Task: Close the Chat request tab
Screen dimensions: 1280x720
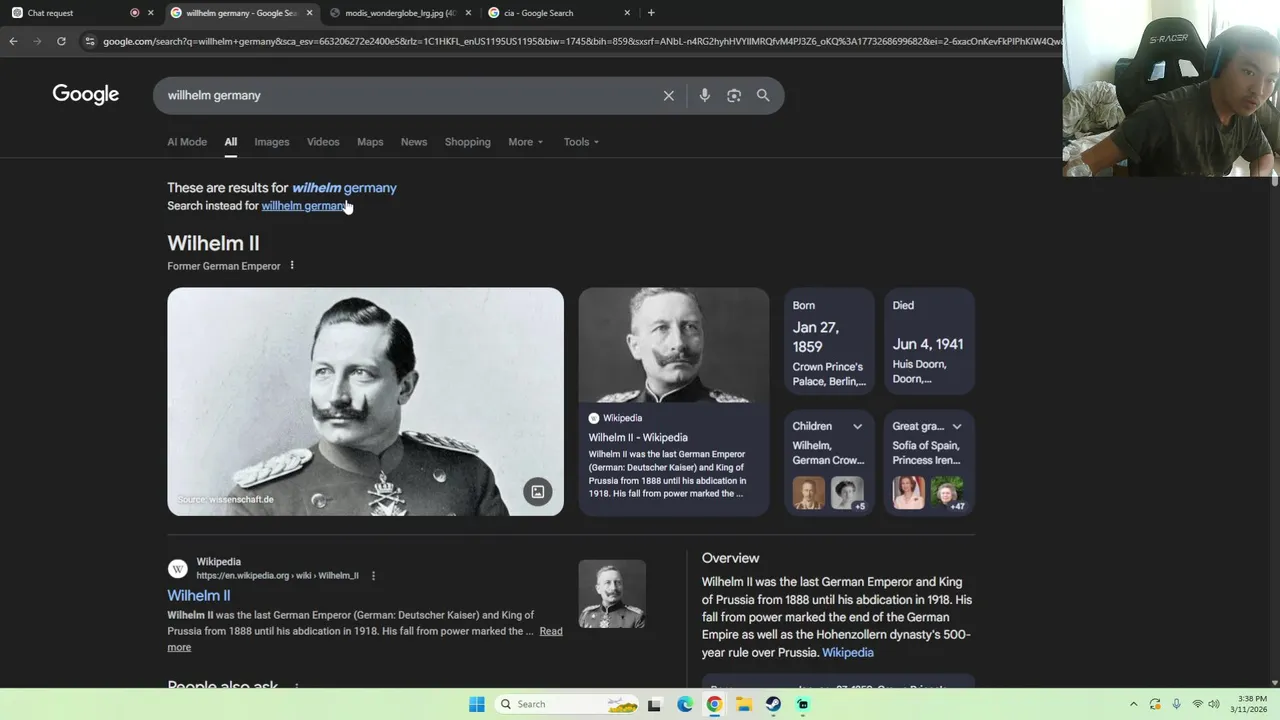Action: 150,13
